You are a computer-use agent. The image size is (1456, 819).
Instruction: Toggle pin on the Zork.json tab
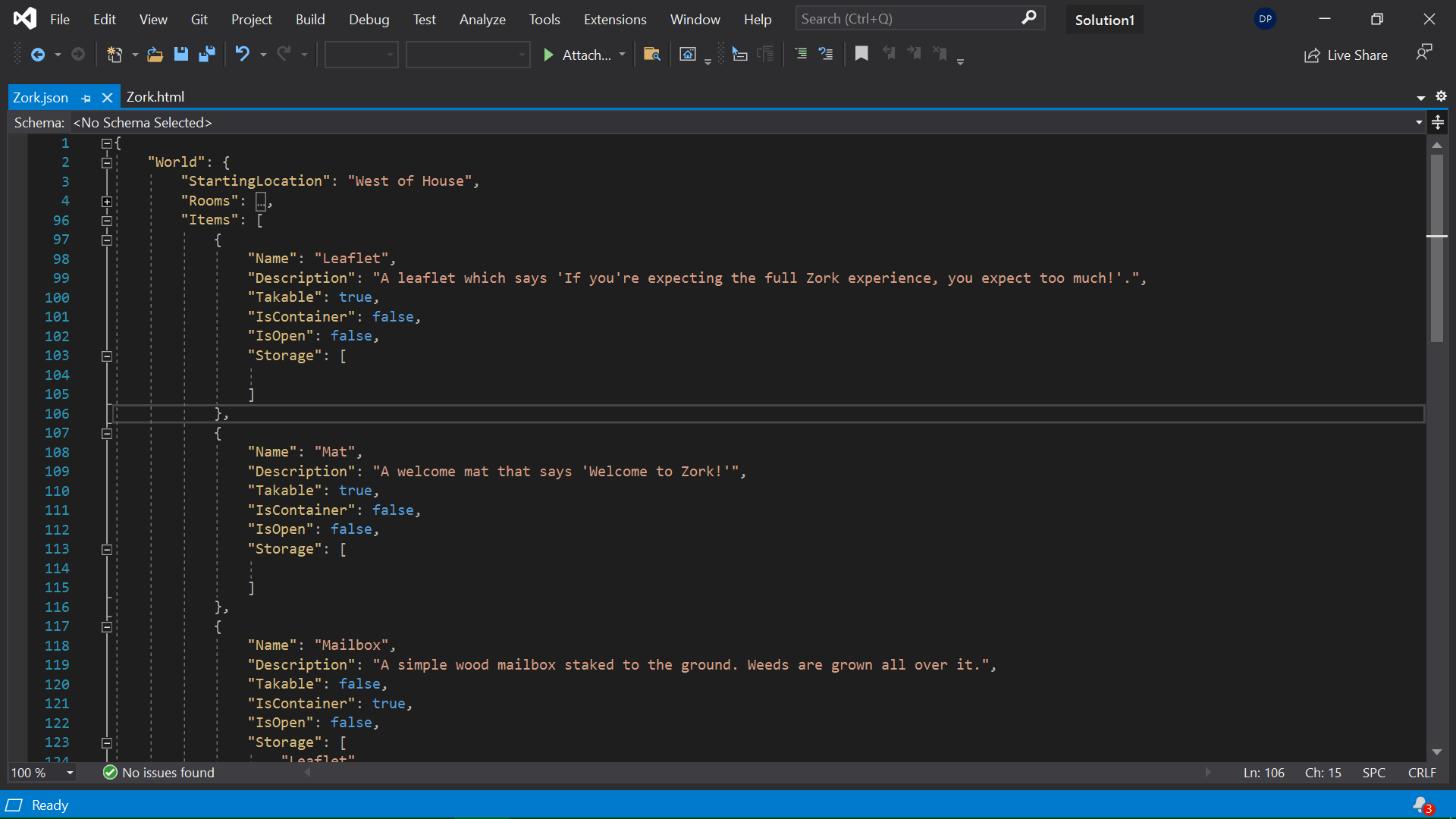tap(86, 98)
